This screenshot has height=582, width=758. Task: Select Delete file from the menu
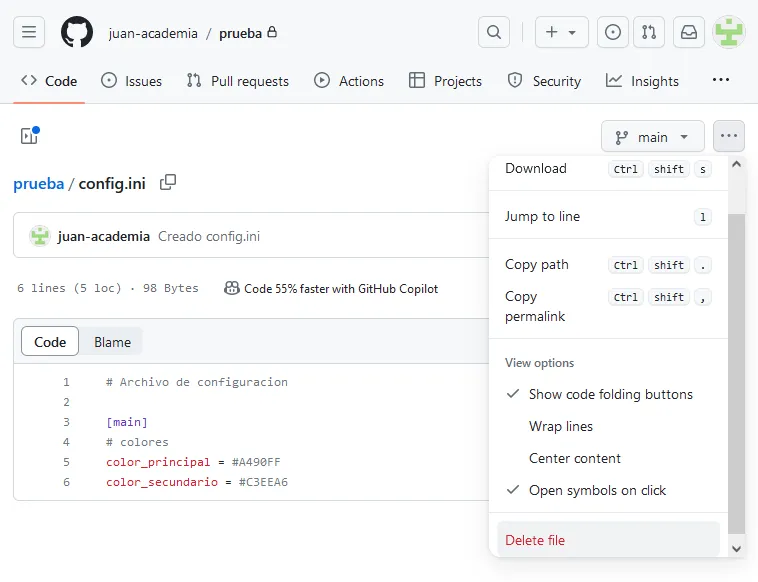[x=535, y=540]
